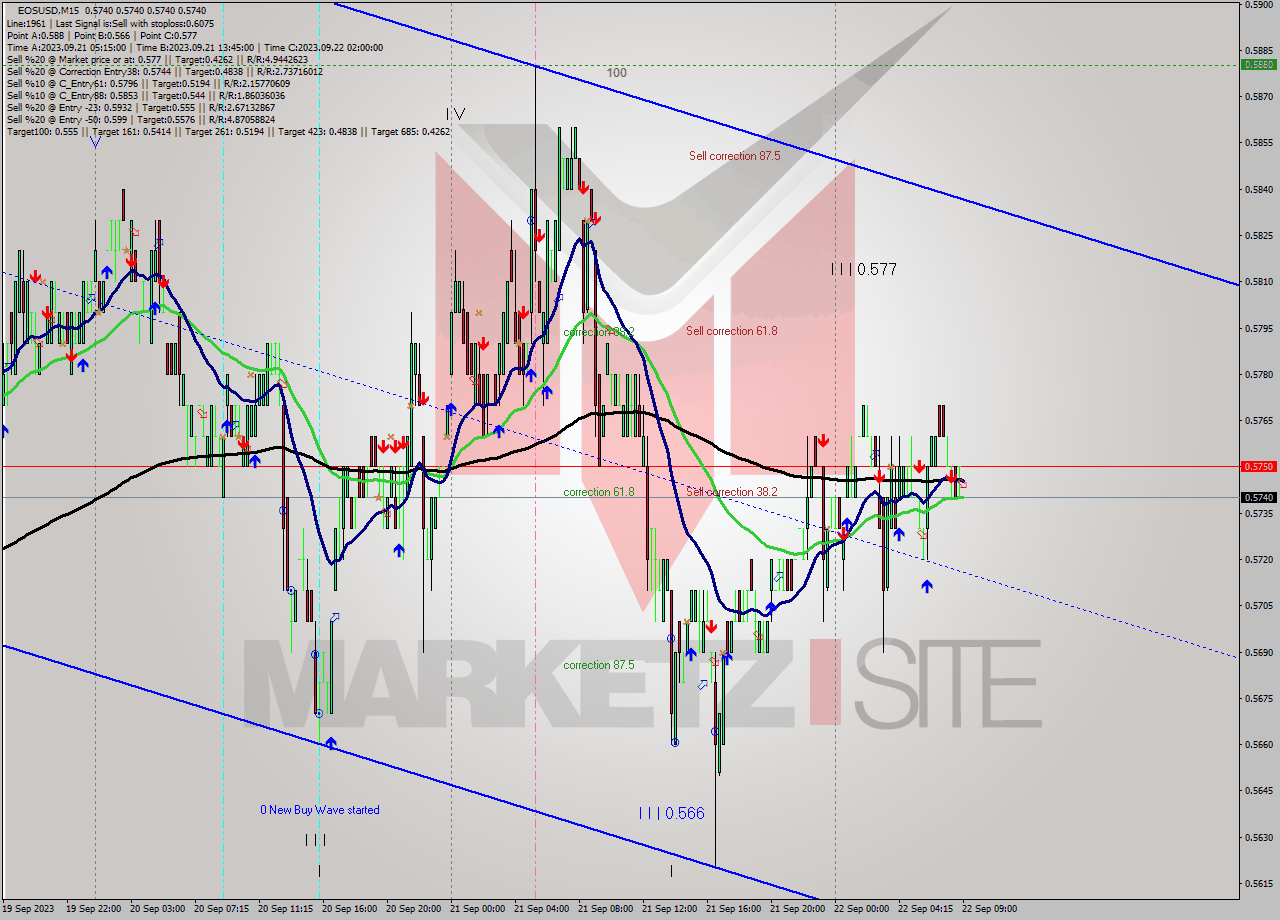Click the black 0.5740 current price tag
The image size is (1280, 920).
tap(1258, 497)
